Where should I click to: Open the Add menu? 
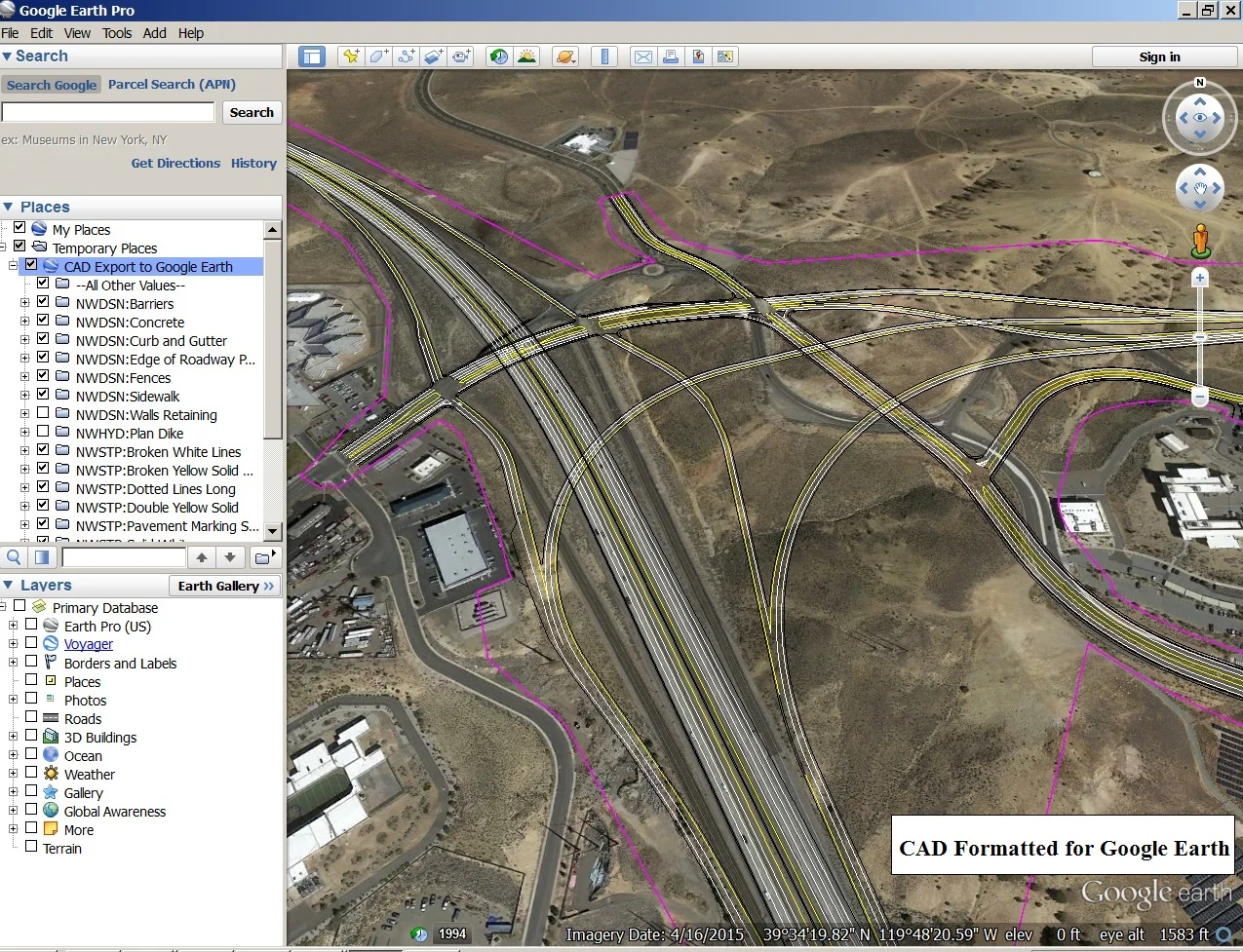[x=155, y=33]
